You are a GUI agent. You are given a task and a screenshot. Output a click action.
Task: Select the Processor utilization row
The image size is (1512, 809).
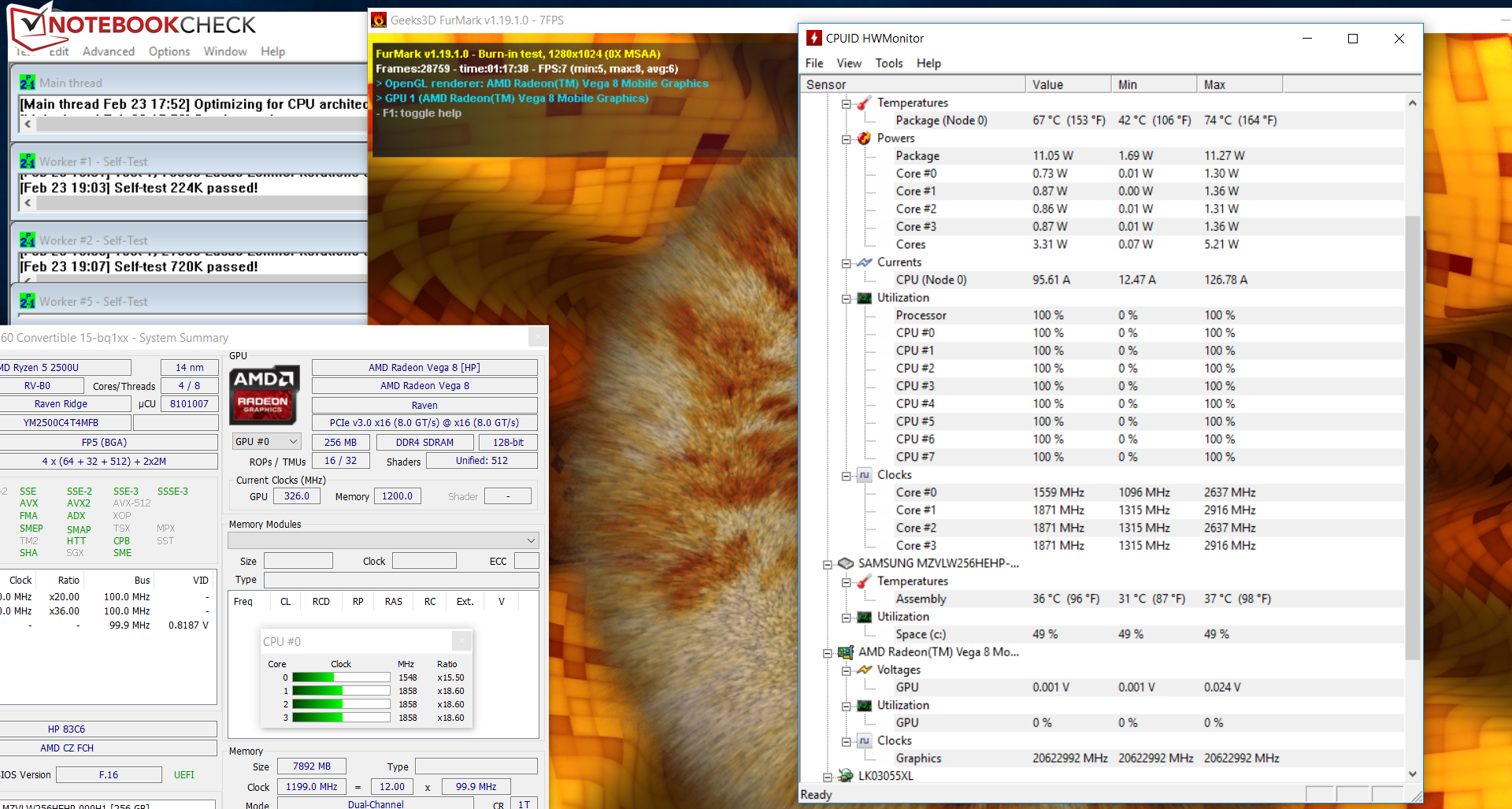point(1102,315)
